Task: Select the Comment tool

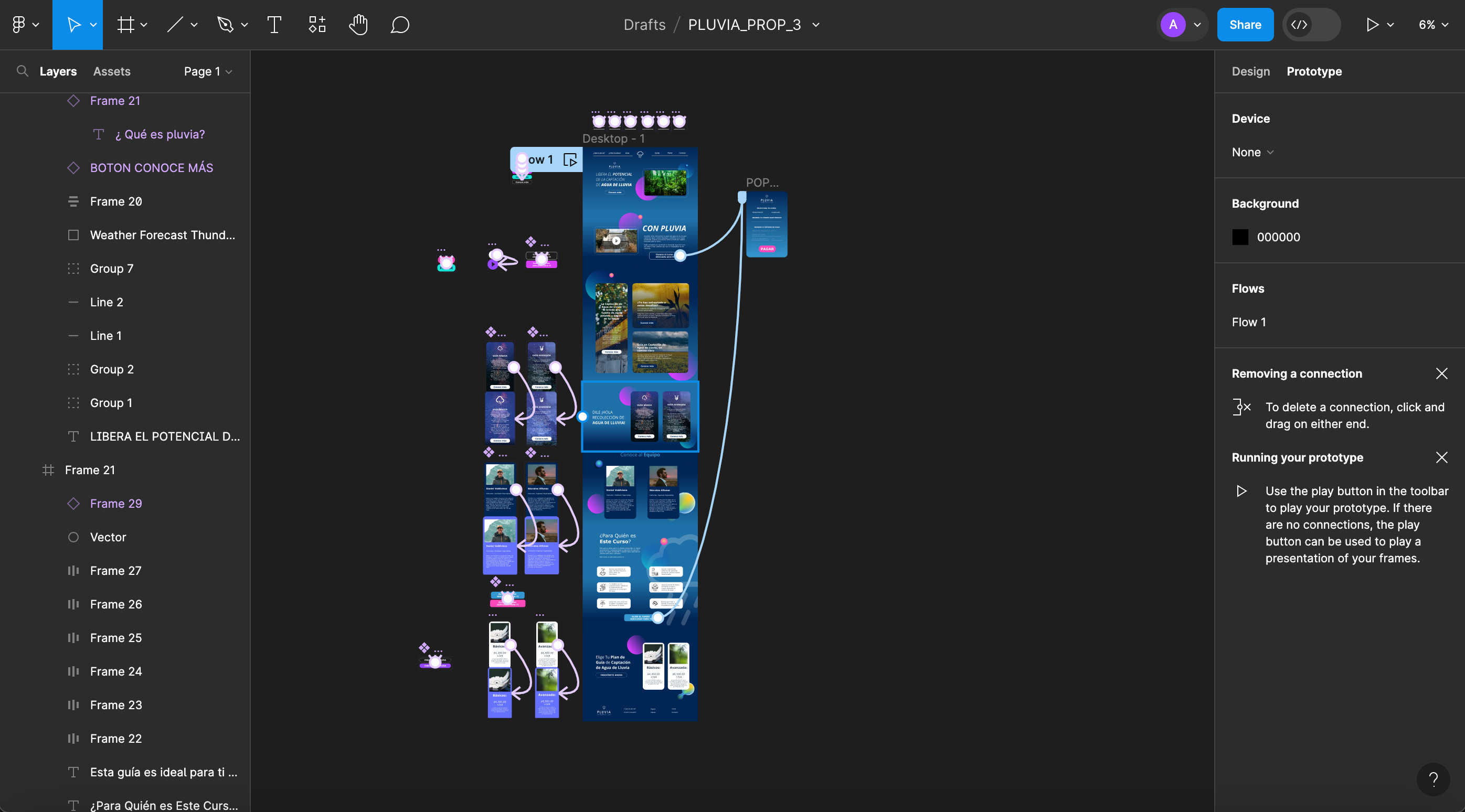Action: click(400, 25)
